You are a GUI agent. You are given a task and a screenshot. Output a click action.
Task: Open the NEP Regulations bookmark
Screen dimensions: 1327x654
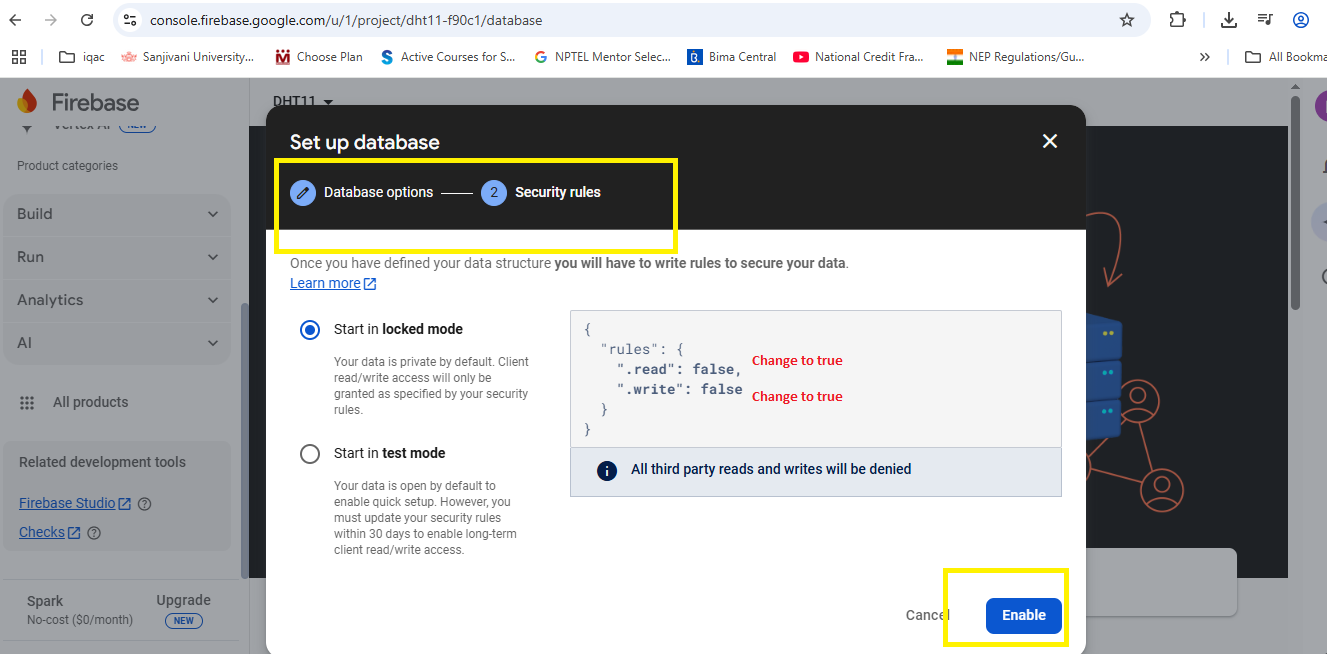[1015, 57]
